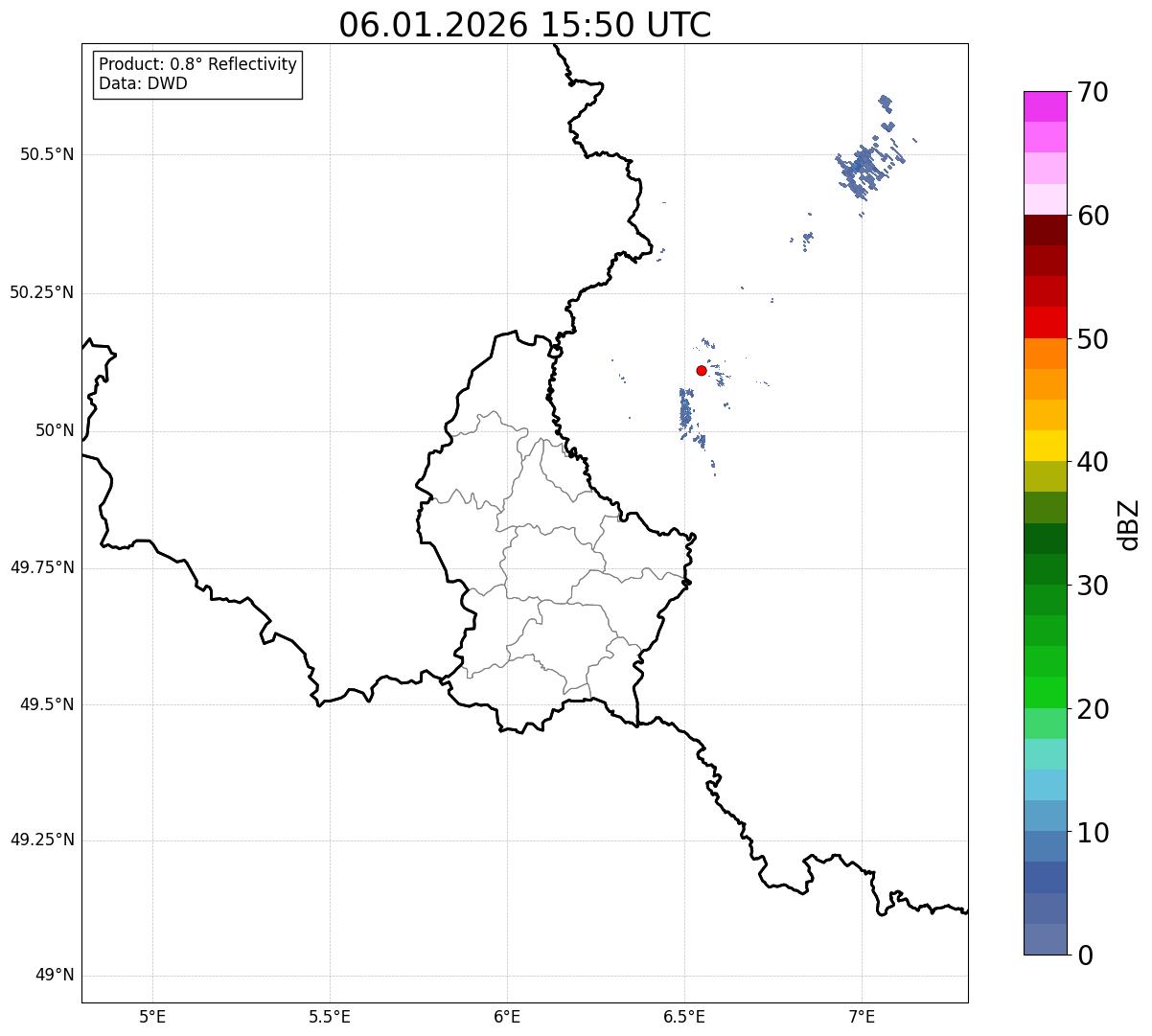Select the top magenta colorbar swatch
The width and height of the screenshot is (1152, 1036).
tap(1045, 106)
